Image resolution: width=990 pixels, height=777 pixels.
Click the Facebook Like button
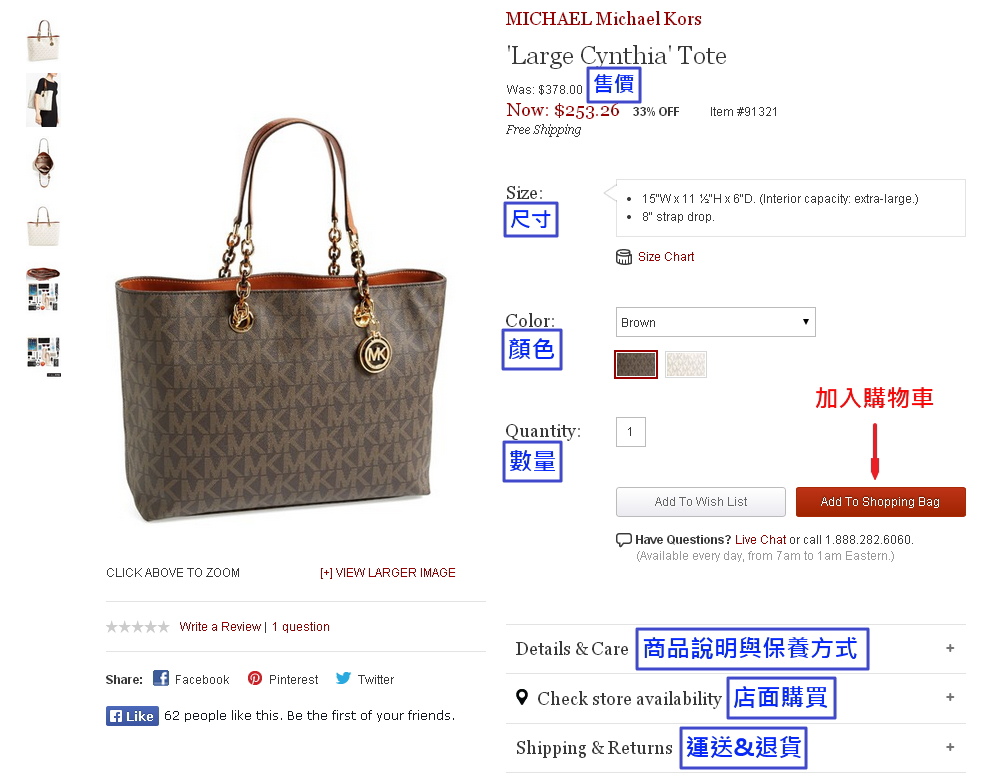tap(132, 716)
